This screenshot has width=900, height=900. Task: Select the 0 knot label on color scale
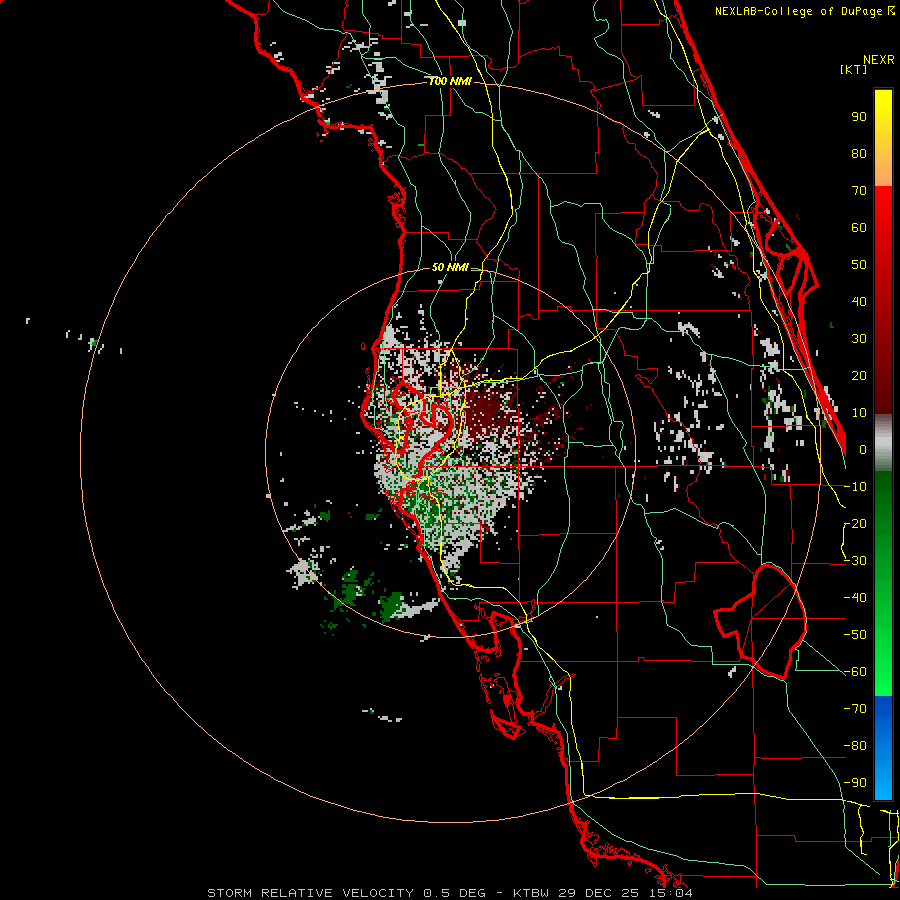click(x=863, y=450)
